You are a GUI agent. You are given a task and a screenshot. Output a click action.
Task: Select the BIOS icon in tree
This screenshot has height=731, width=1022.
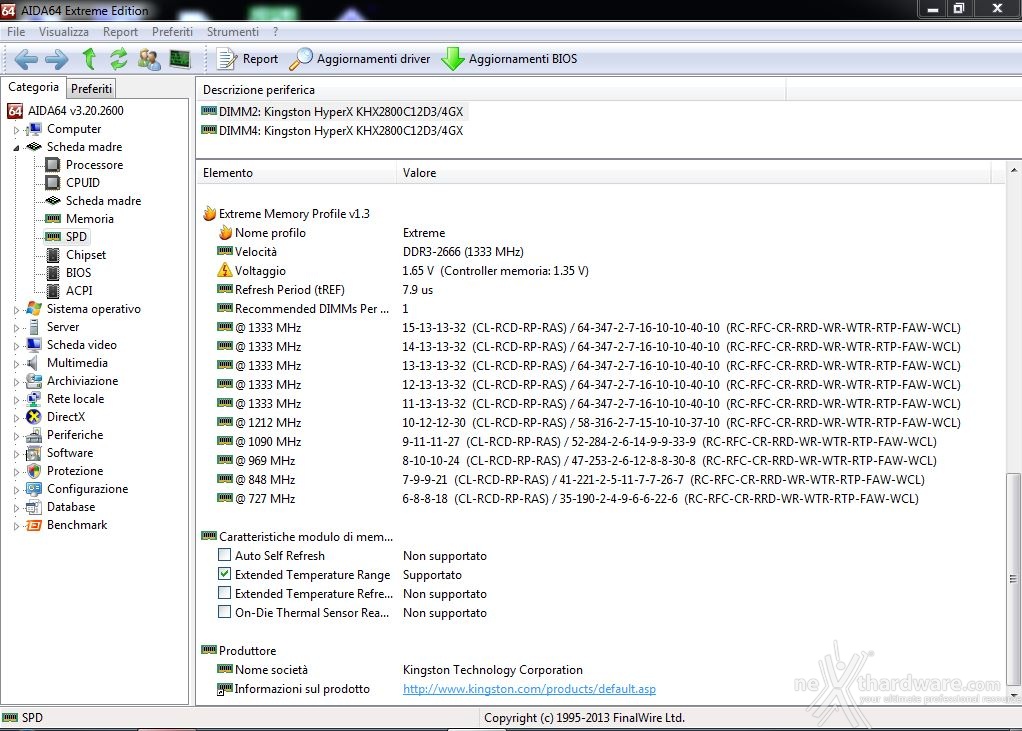pyautogui.click(x=53, y=272)
